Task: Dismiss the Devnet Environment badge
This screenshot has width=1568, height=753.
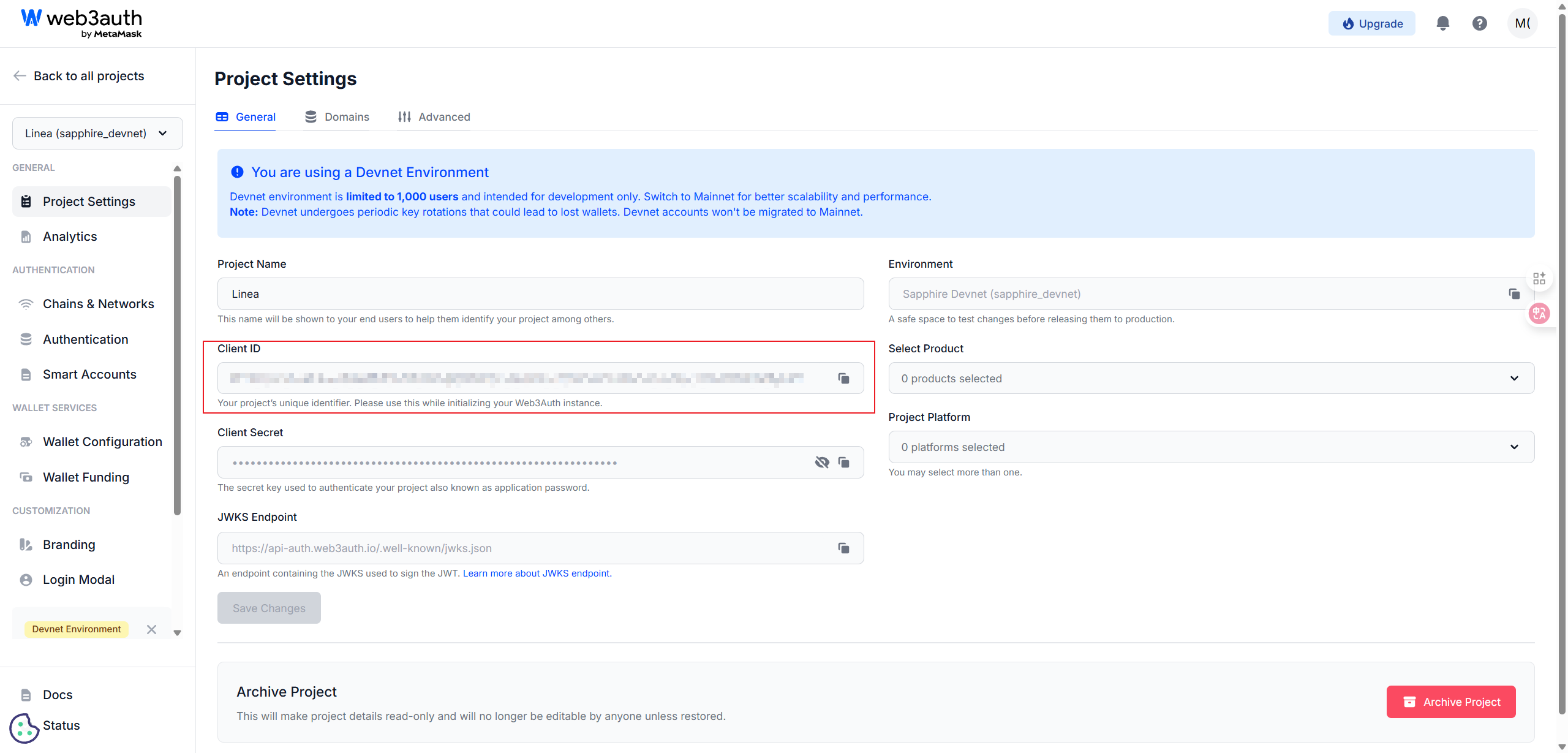Action: tap(151, 629)
